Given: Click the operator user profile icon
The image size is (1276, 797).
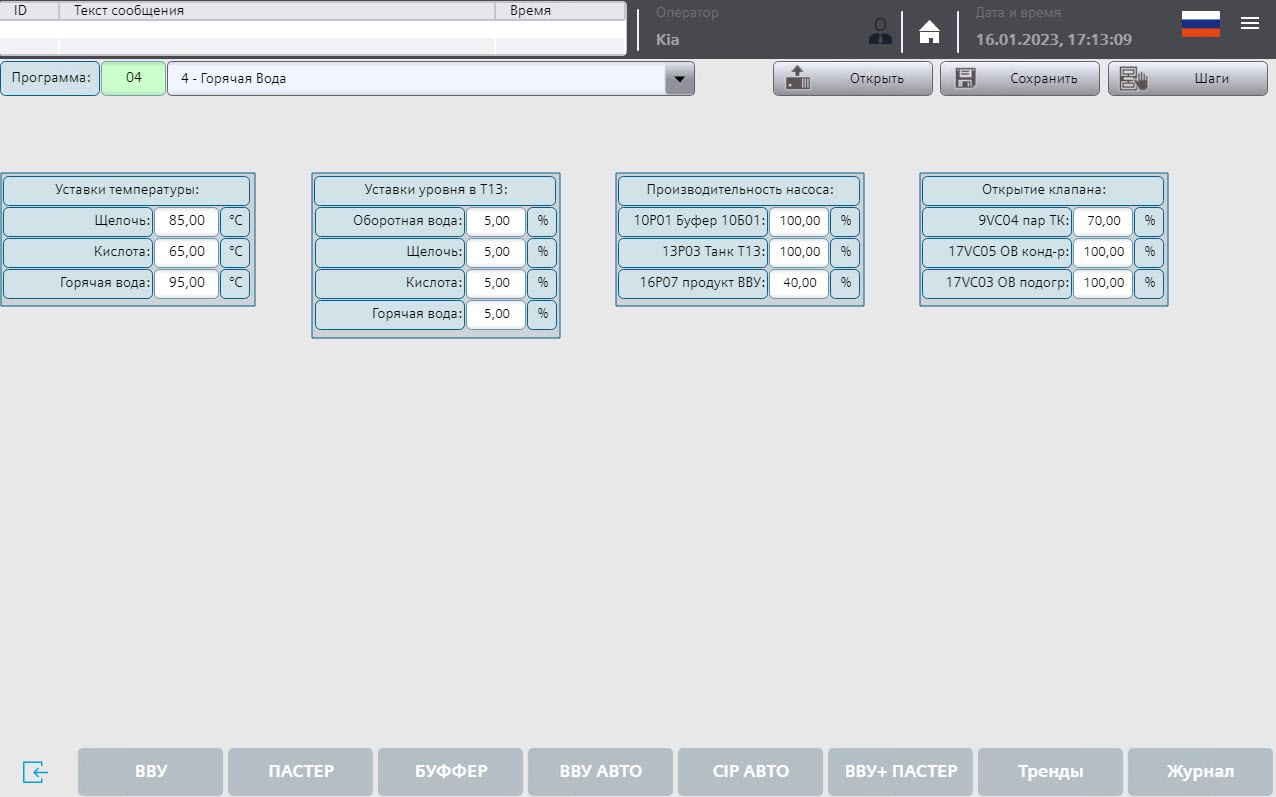Looking at the screenshot, I should point(880,31).
